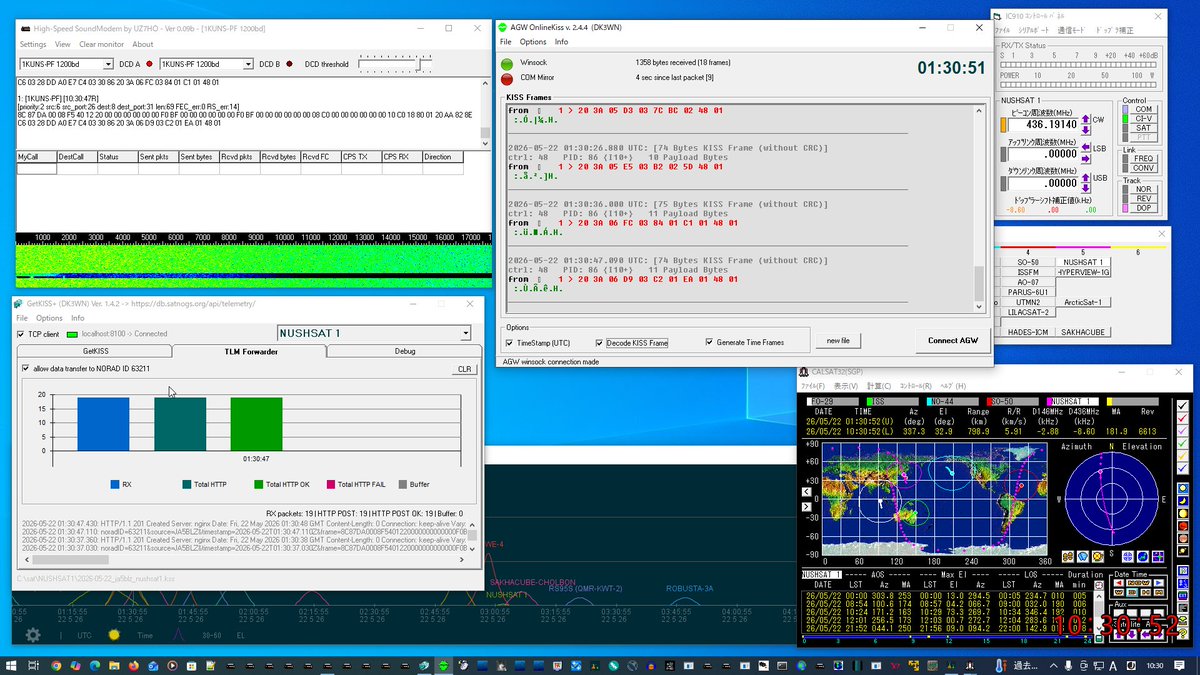Click the first map-mode icon below the world map
The height and width of the screenshot is (675, 1200).
(1068, 556)
